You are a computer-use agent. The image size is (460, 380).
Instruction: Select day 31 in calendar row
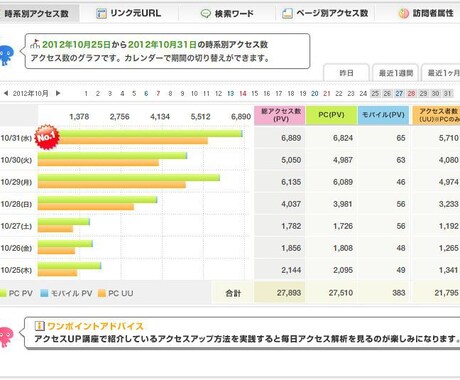click(x=447, y=94)
